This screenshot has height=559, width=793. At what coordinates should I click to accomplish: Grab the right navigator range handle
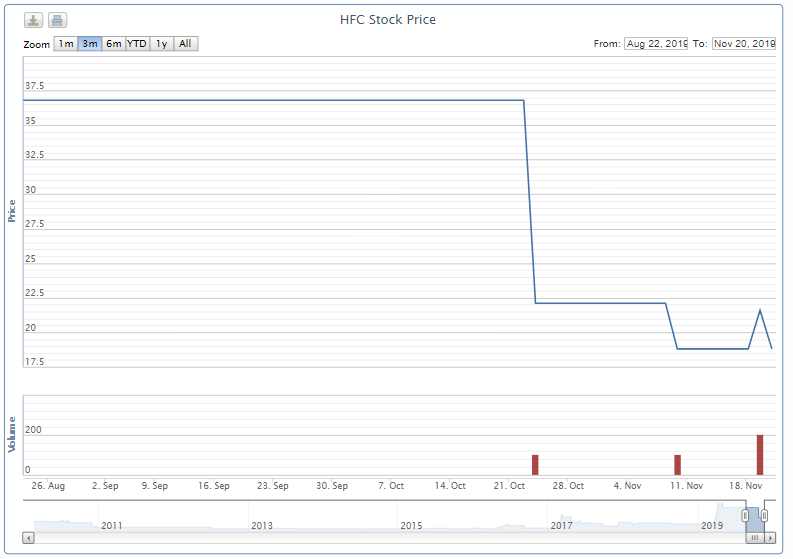[x=764, y=515]
